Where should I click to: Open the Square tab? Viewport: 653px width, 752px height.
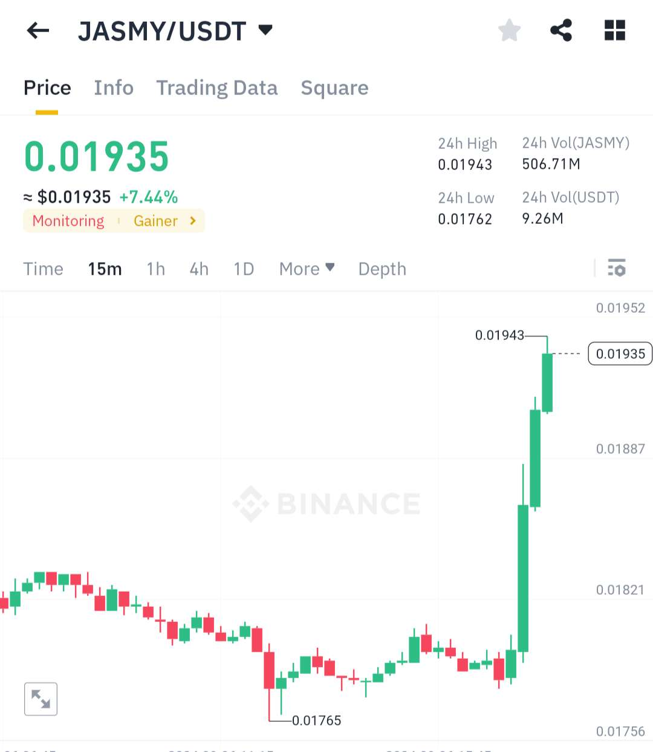pos(335,88)
